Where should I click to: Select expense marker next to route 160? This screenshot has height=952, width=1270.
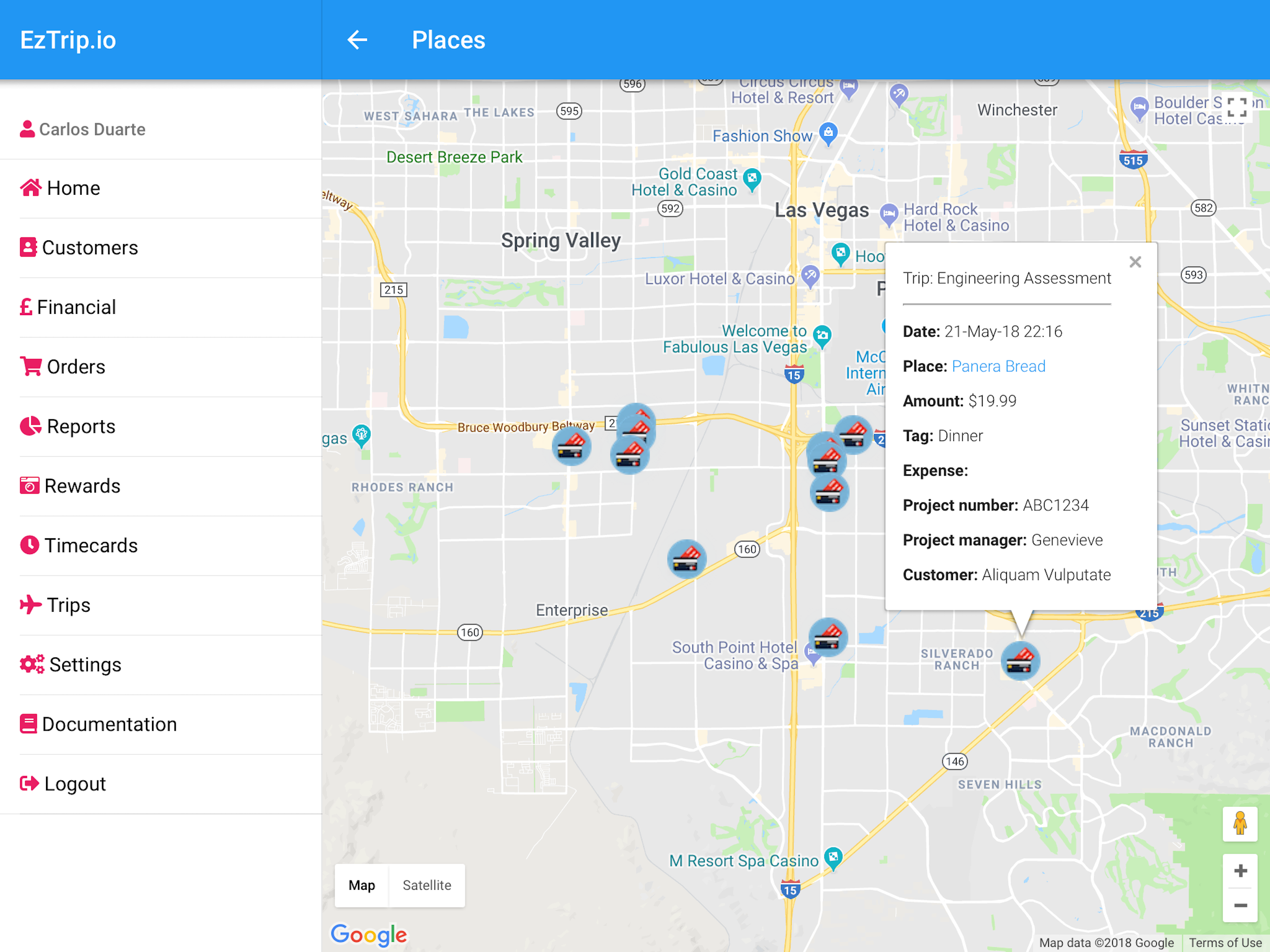click(x=686, y=559)
